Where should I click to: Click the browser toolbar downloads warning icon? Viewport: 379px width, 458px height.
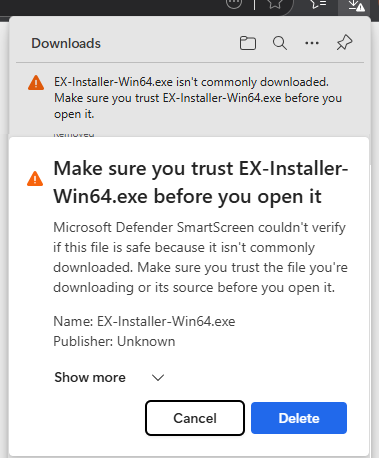tap(356, 5)
